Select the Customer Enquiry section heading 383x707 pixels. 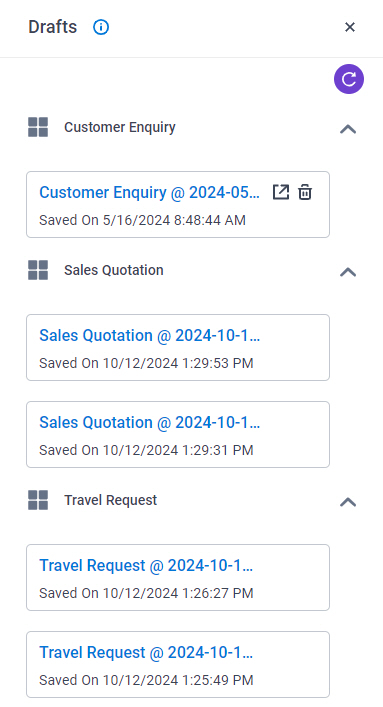[120, 128]
